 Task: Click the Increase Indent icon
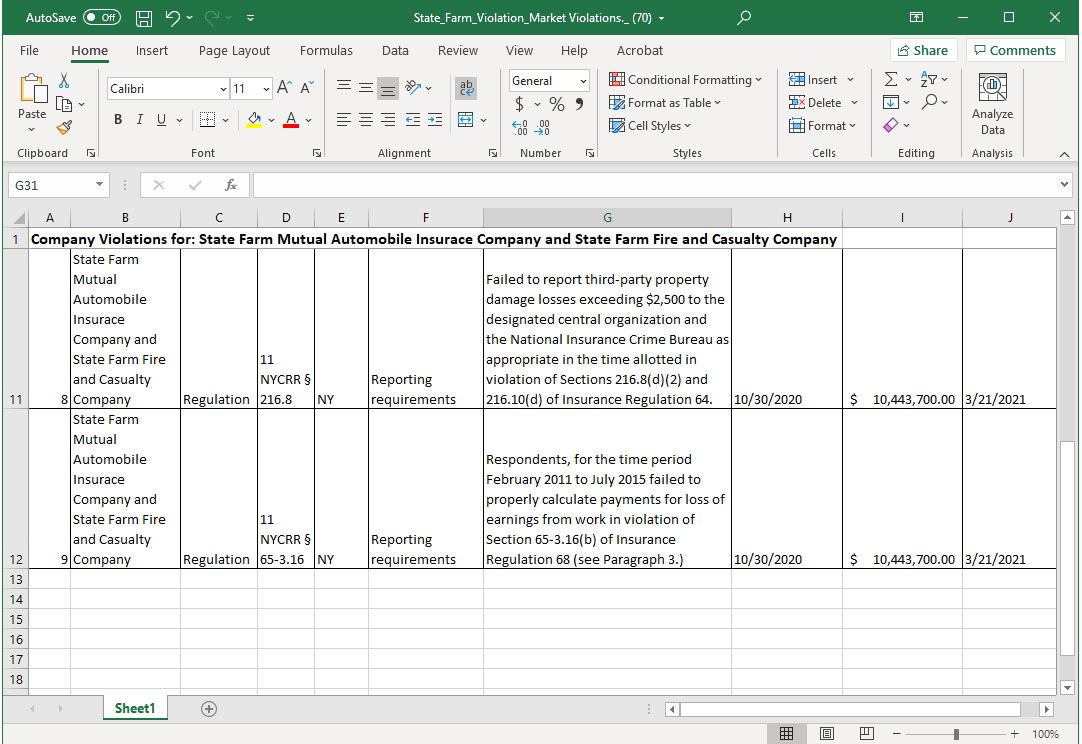435,119
